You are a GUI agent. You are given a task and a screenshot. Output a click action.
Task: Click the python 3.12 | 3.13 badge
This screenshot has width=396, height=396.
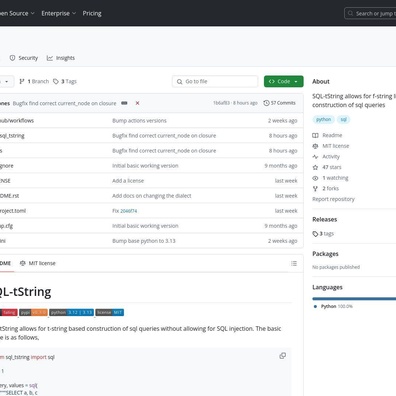pos(71,312)
